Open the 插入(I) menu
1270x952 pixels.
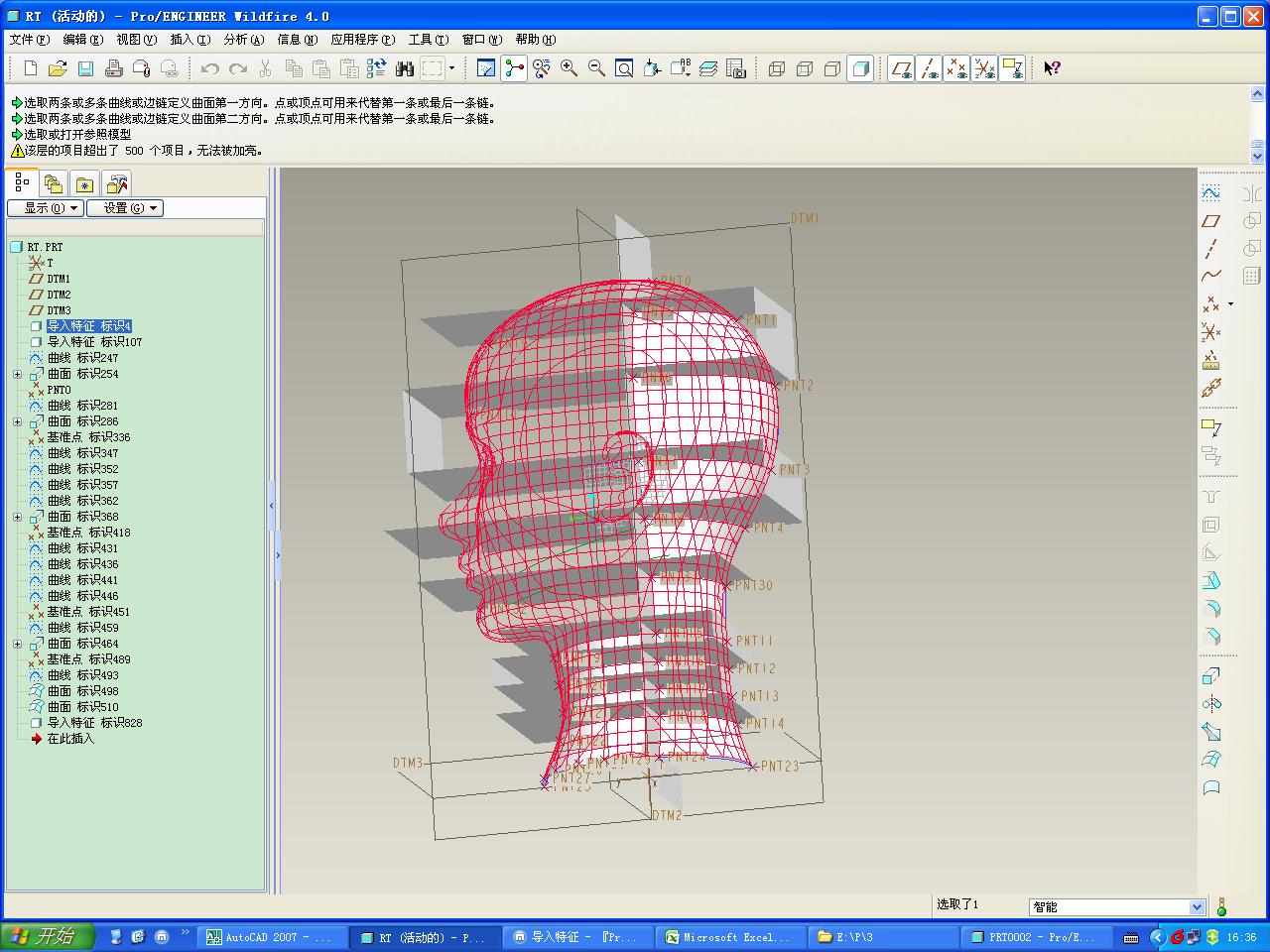pyautogui.click(x=190, y=40)
